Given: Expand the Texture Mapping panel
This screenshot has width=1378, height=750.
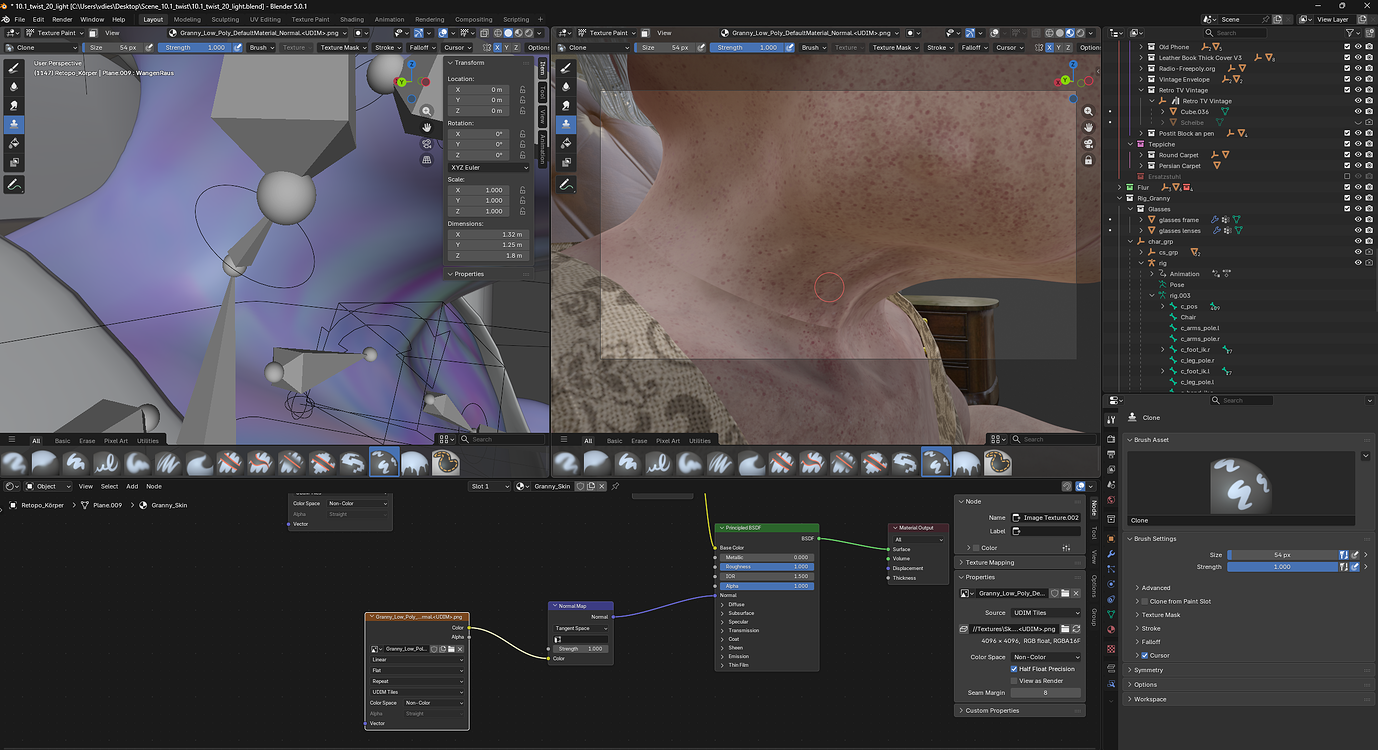Looking at the screenshot, I should click(x=1020, y=562).
